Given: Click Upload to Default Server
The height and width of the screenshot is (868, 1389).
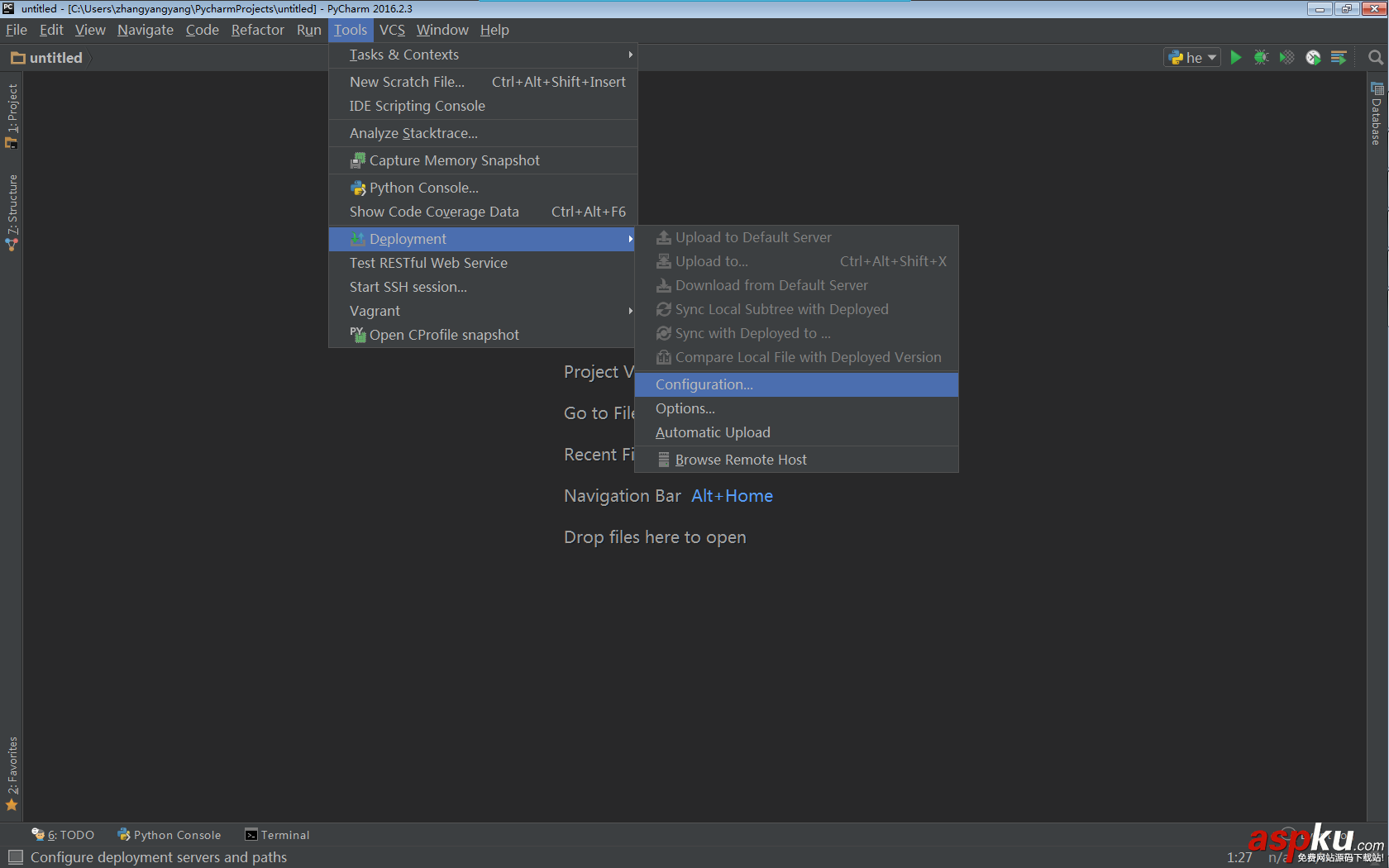Looking at the screenshot, I should point(796,237).
